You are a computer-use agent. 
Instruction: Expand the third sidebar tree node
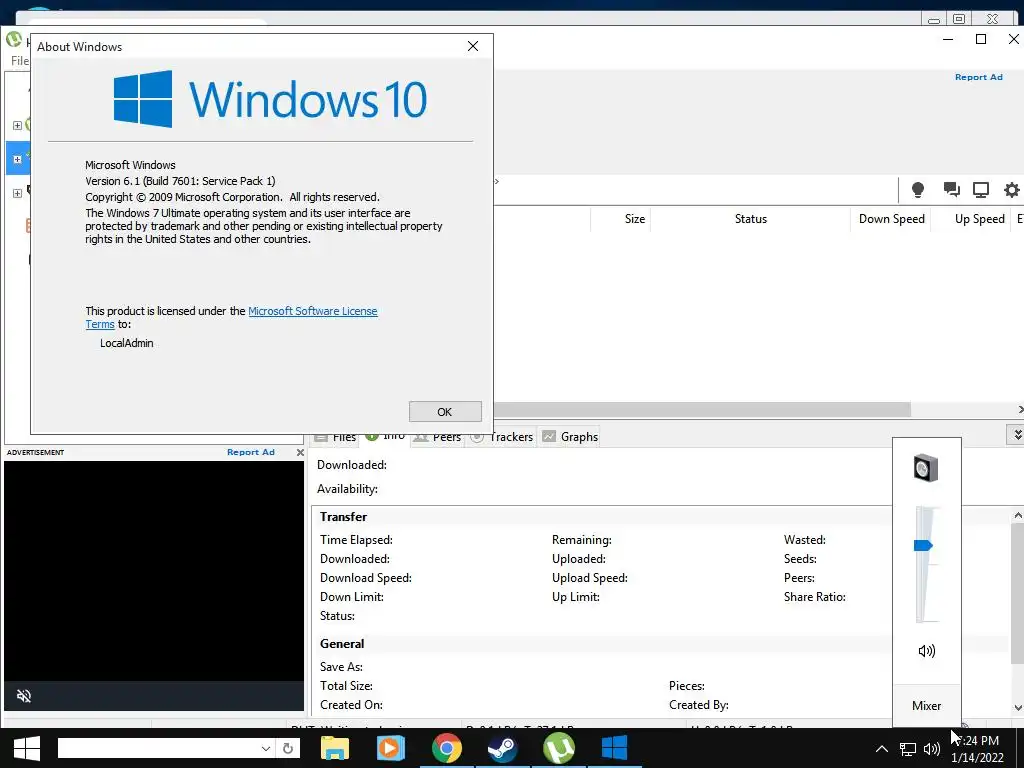pos(18,193)
